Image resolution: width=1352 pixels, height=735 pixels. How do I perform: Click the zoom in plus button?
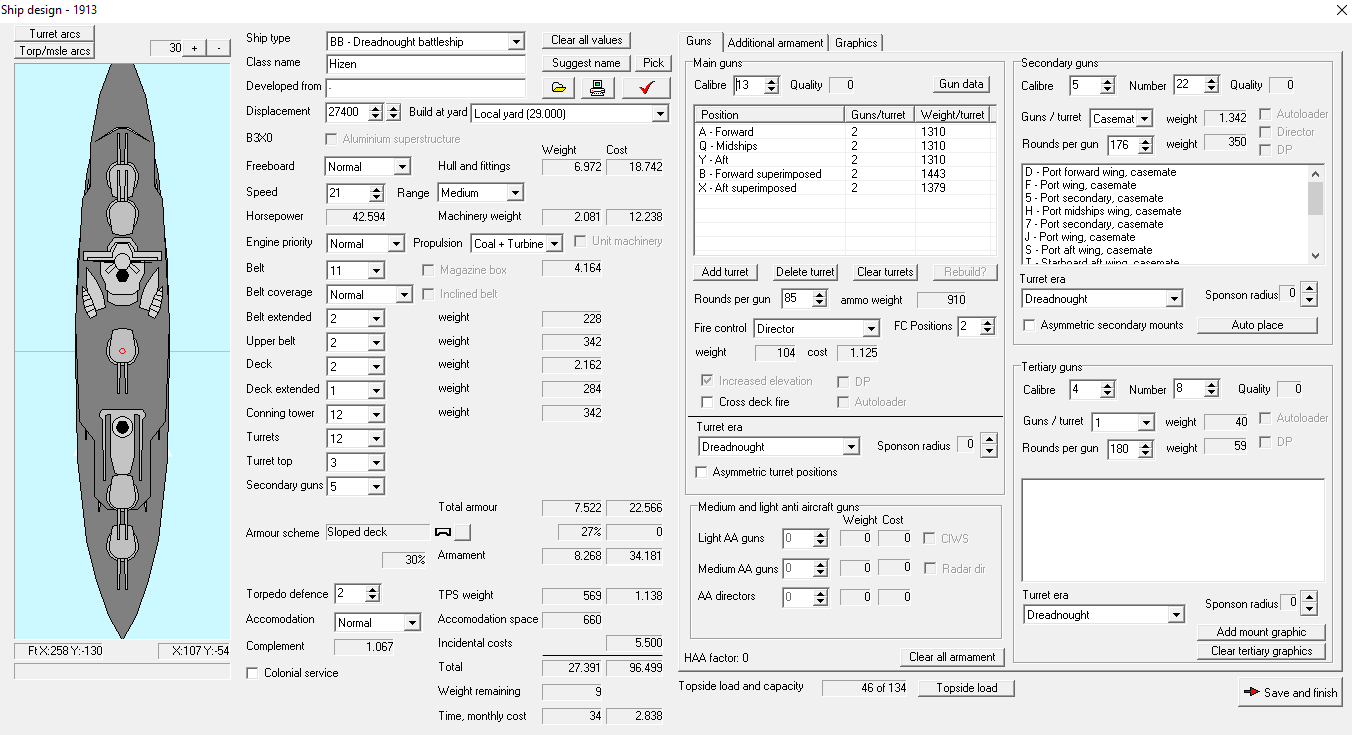(x=195, y=48)
